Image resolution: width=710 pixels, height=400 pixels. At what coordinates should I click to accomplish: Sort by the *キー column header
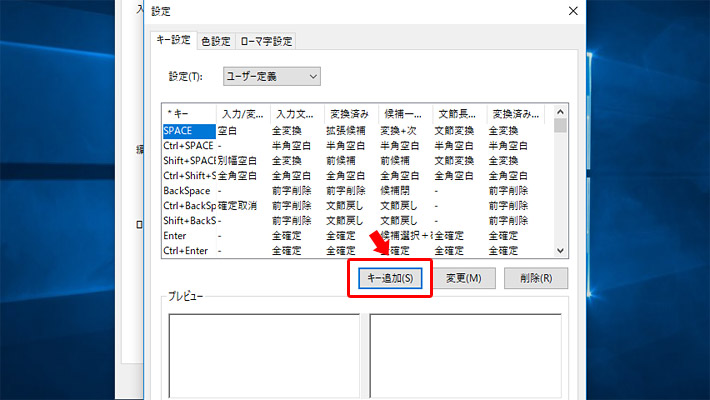(x=189, y=114)
